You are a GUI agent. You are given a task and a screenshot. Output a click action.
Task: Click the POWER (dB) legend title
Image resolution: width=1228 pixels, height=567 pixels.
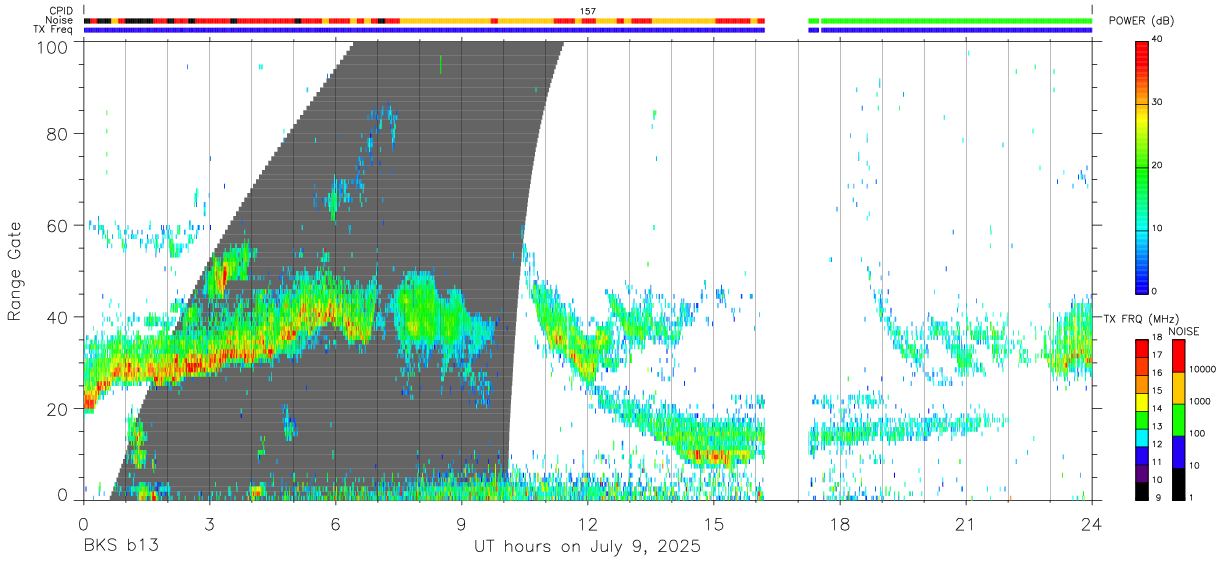1141,21
